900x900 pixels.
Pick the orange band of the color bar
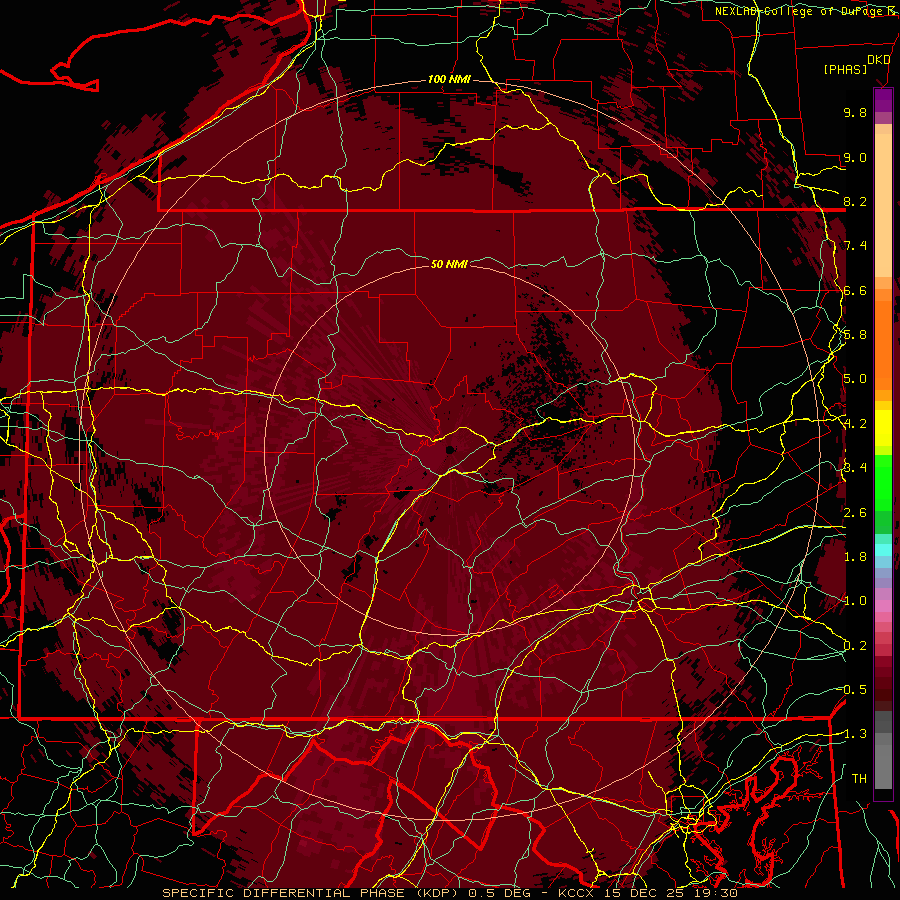(x=883, y=344)
